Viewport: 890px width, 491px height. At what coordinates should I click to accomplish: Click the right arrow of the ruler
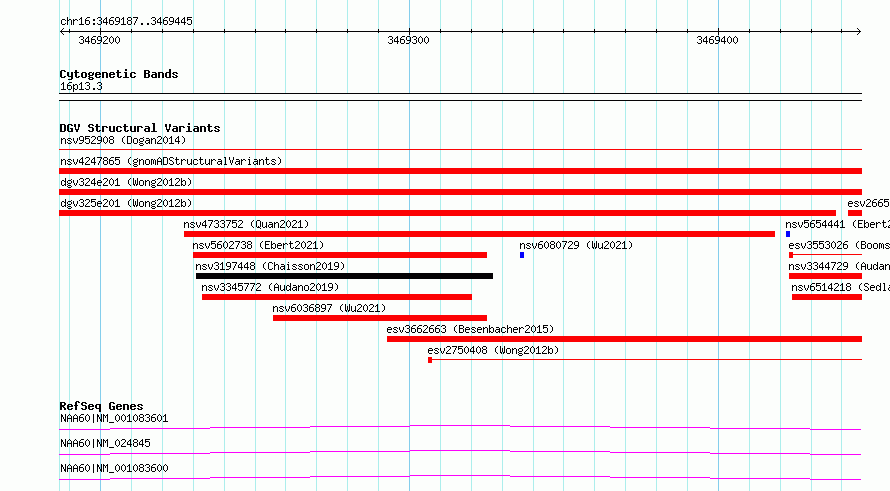(x=859, y=31)
